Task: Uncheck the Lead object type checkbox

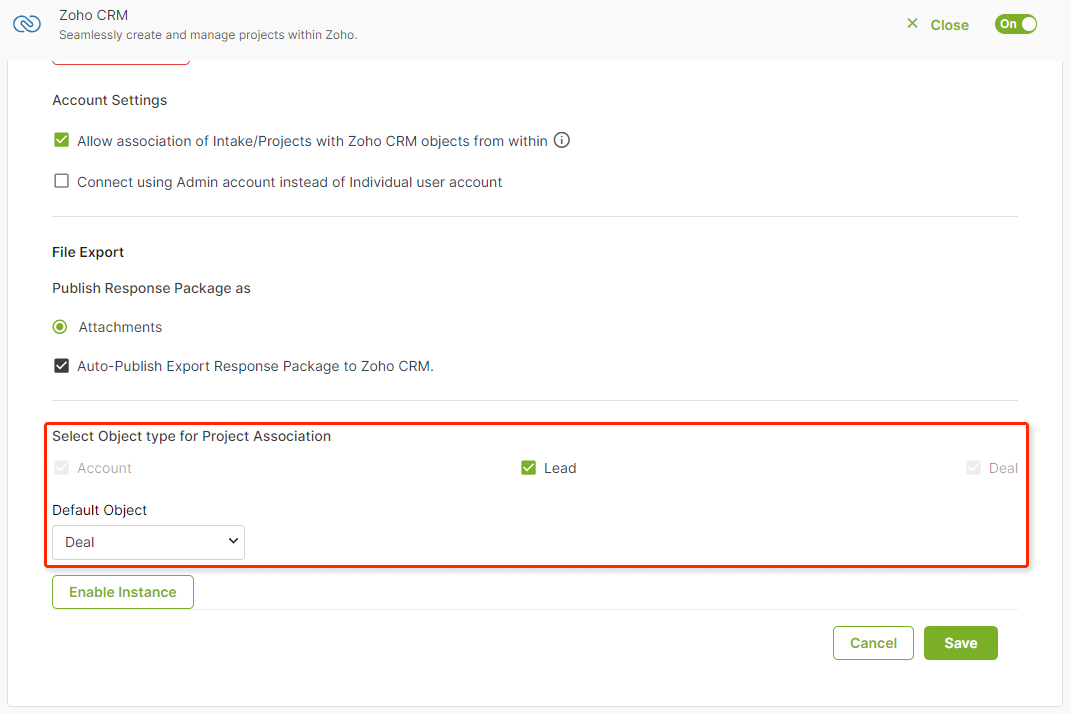Action: click(529, 468)
